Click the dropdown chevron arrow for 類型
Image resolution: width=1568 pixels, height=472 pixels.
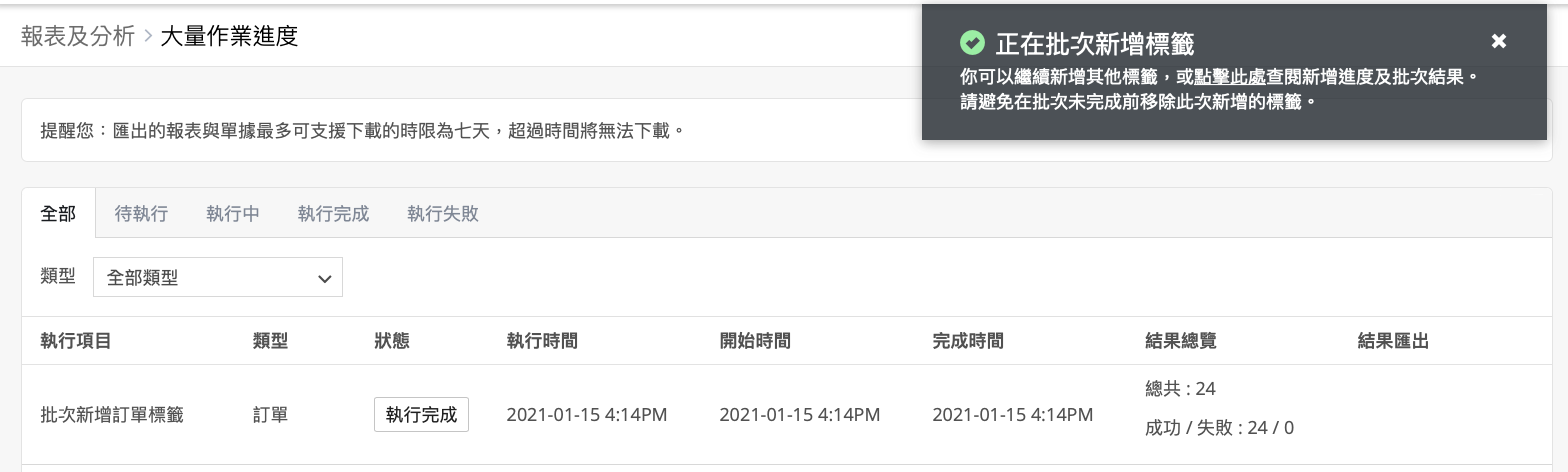point(324,279)
